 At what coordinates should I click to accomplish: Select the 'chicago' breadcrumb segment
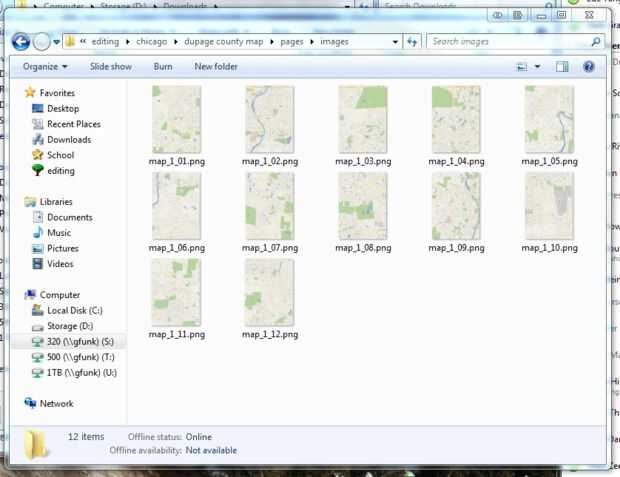click(x=151, y=42)
